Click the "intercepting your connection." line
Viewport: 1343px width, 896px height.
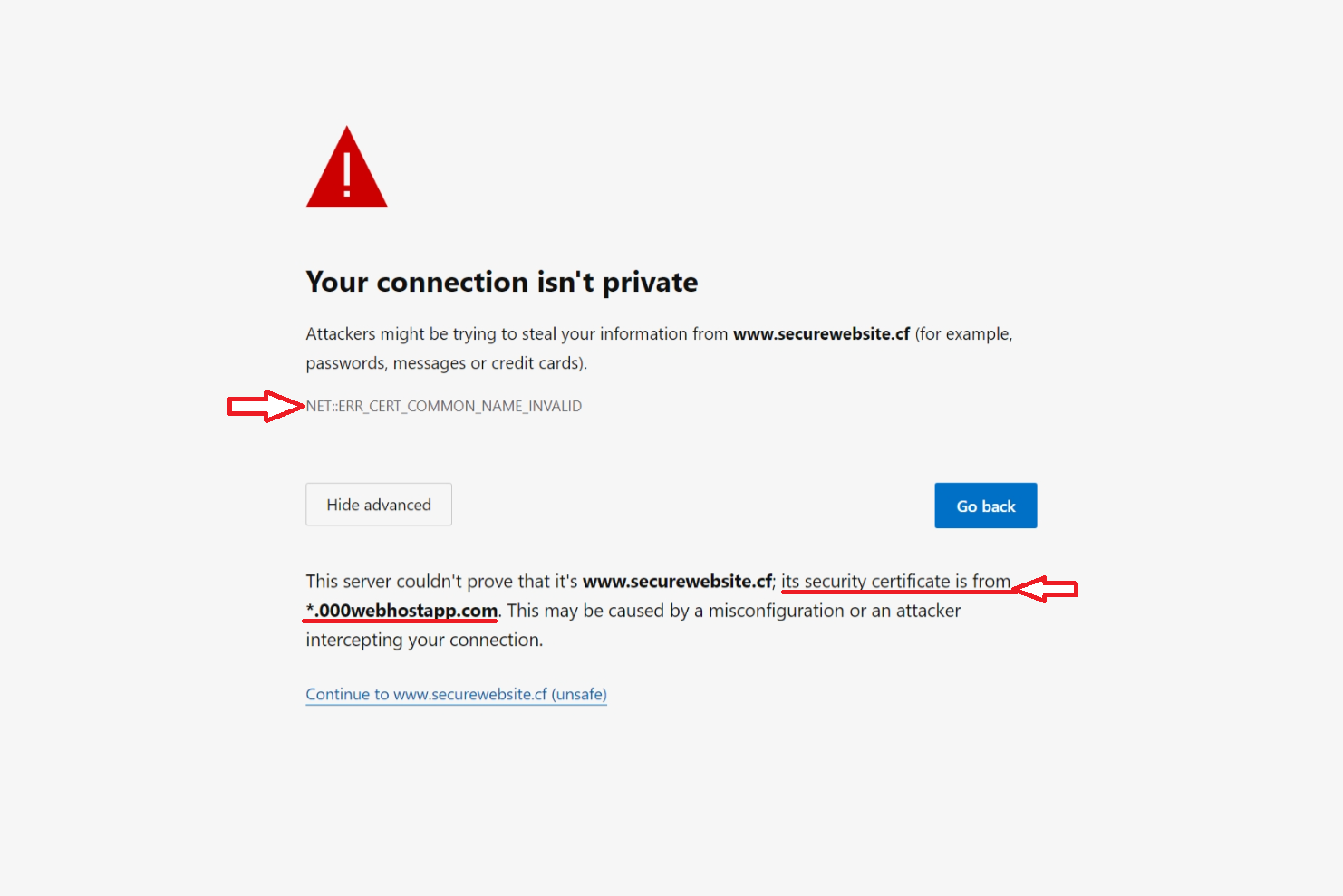pyautogui.click(x=424, y=640)
